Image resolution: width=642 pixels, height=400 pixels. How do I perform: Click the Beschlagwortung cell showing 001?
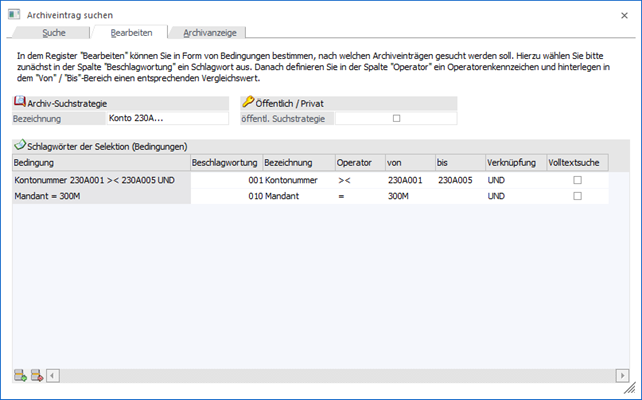click(x=225, y=179)
